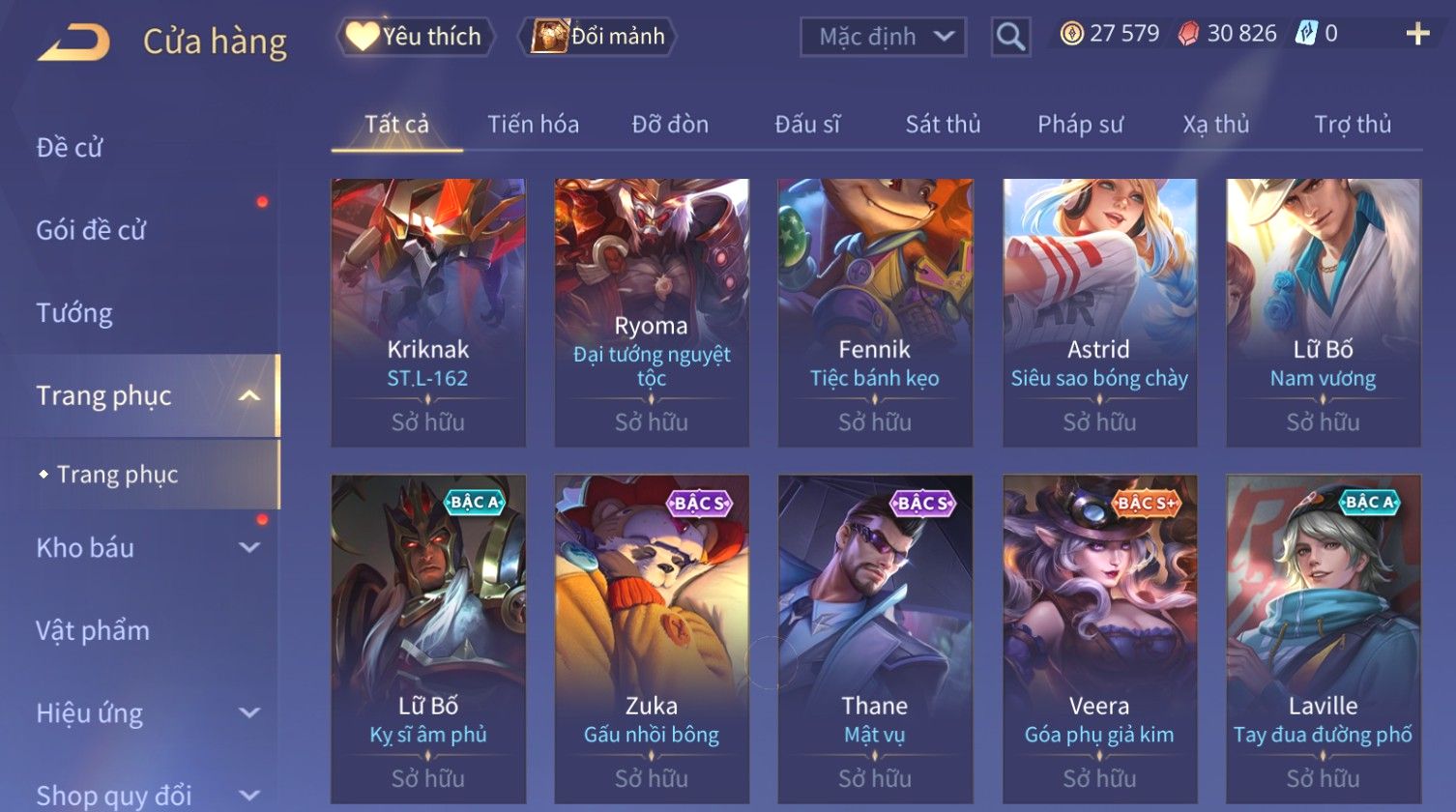The width and height of the screenshot is (1456, 812).
Task: Click the blue voucher currency icon
Action: (1306, 34)
